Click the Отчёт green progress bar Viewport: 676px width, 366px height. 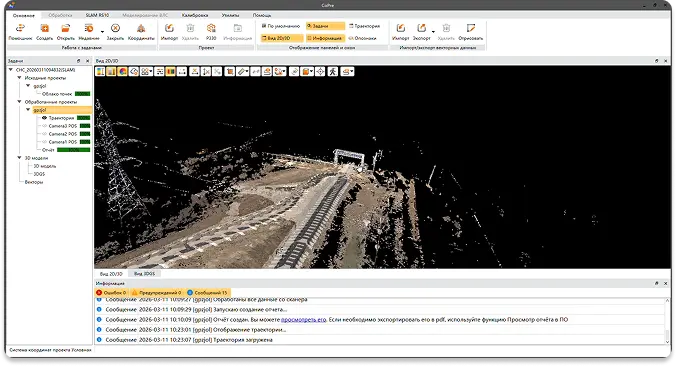tap(74, 150)
